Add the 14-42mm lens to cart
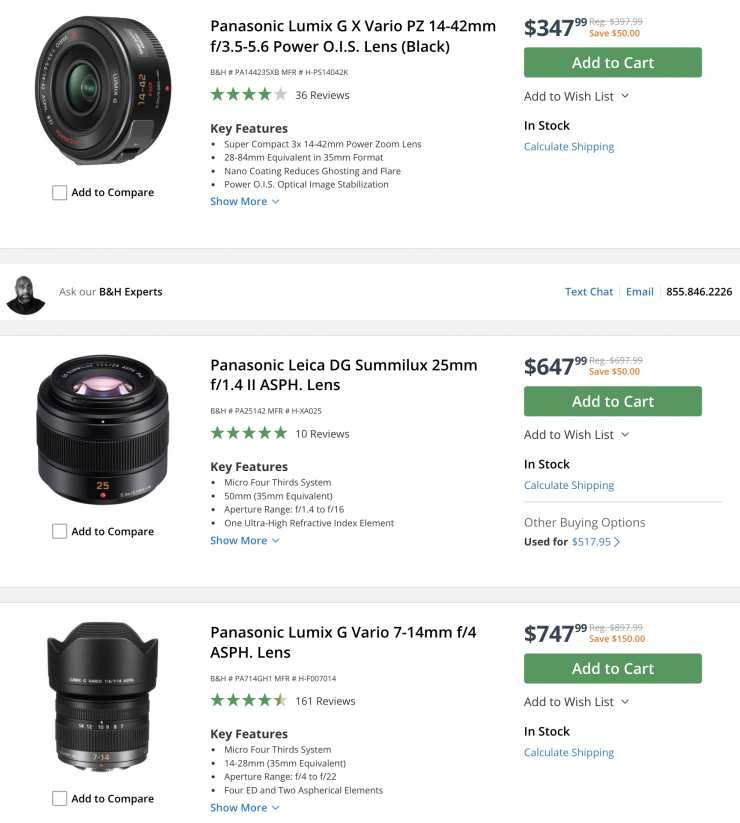The width and height of the screenshot is (740, 823). tap(612, 62)
